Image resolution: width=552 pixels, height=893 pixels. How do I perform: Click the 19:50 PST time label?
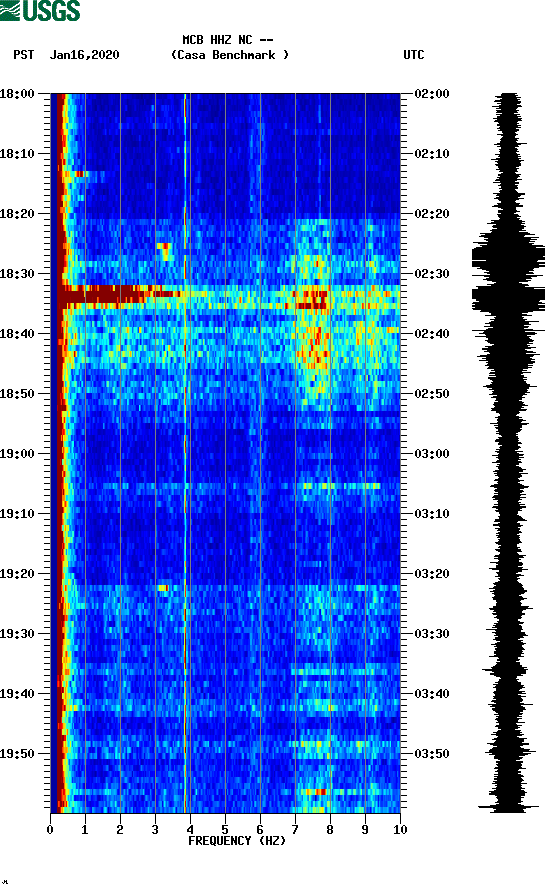click(17, 754)
